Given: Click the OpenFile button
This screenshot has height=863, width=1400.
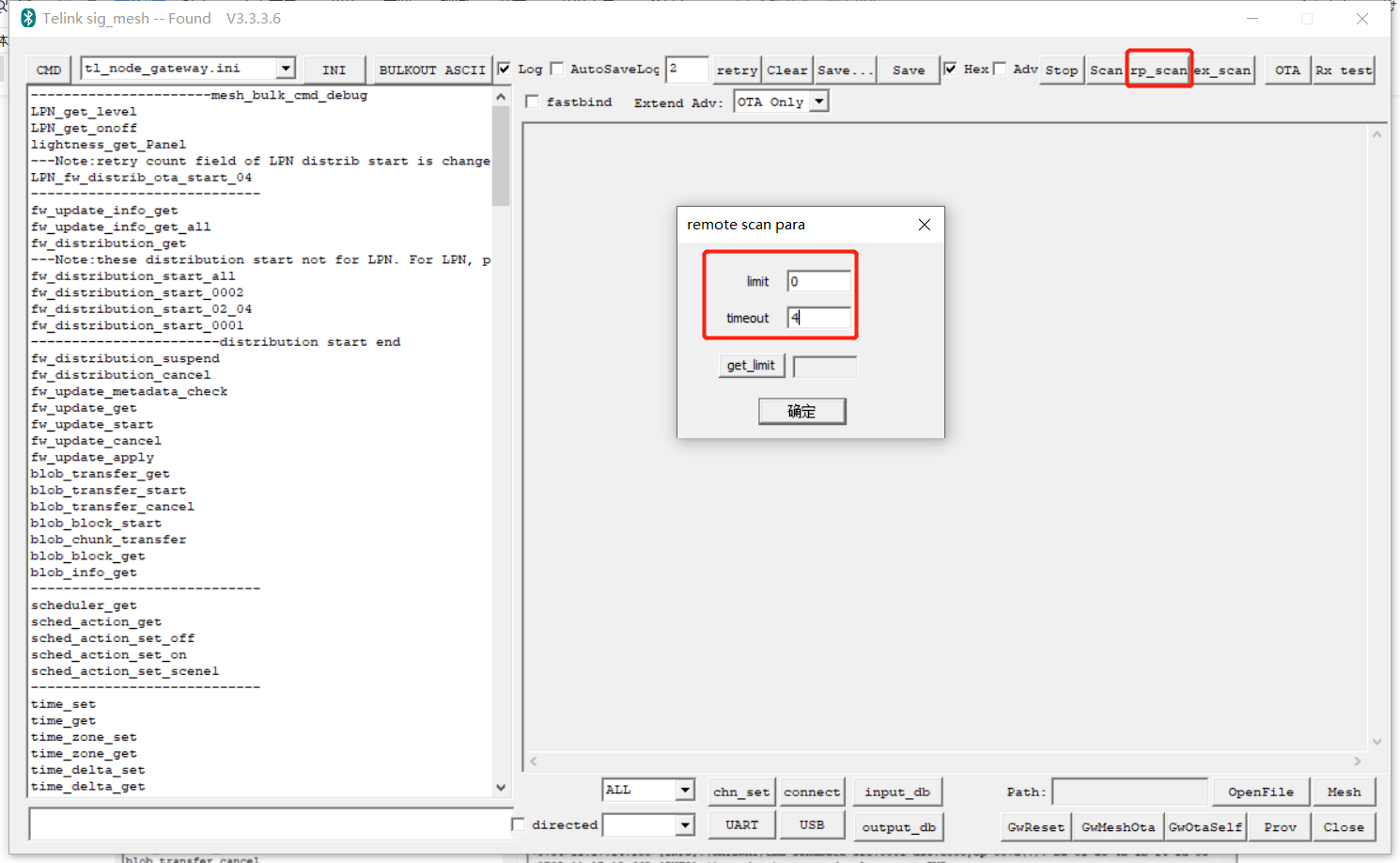Looking at the screenshot, I should [x=1260, y=792].
